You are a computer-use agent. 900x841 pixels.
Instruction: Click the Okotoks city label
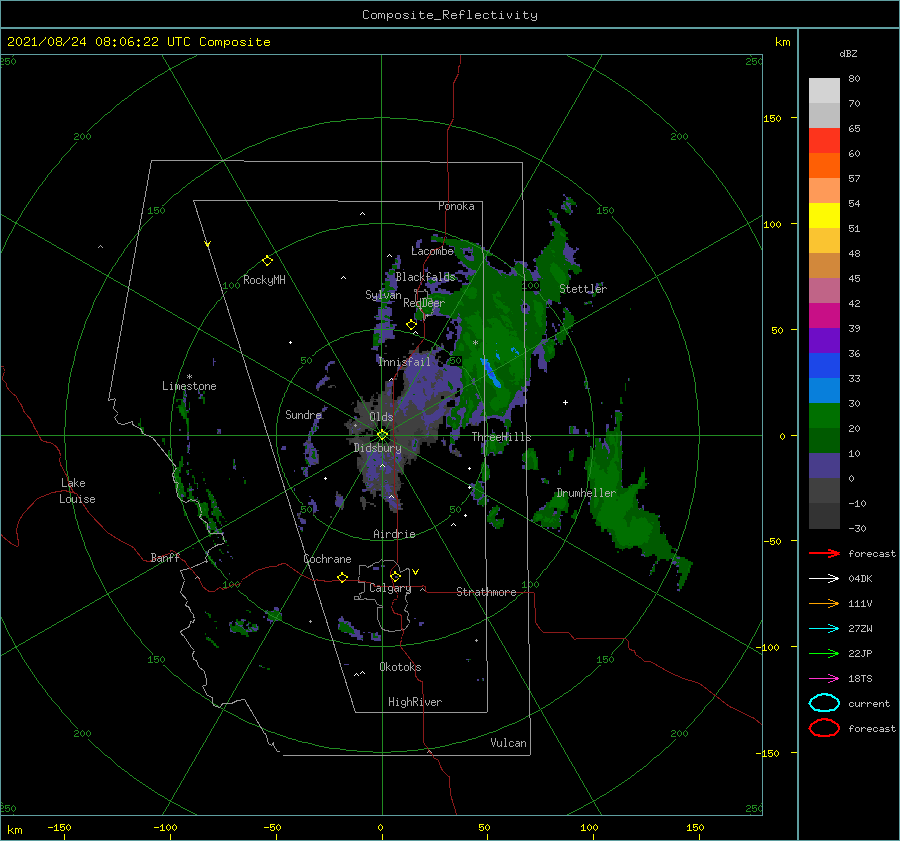click(x=400, y=667)
